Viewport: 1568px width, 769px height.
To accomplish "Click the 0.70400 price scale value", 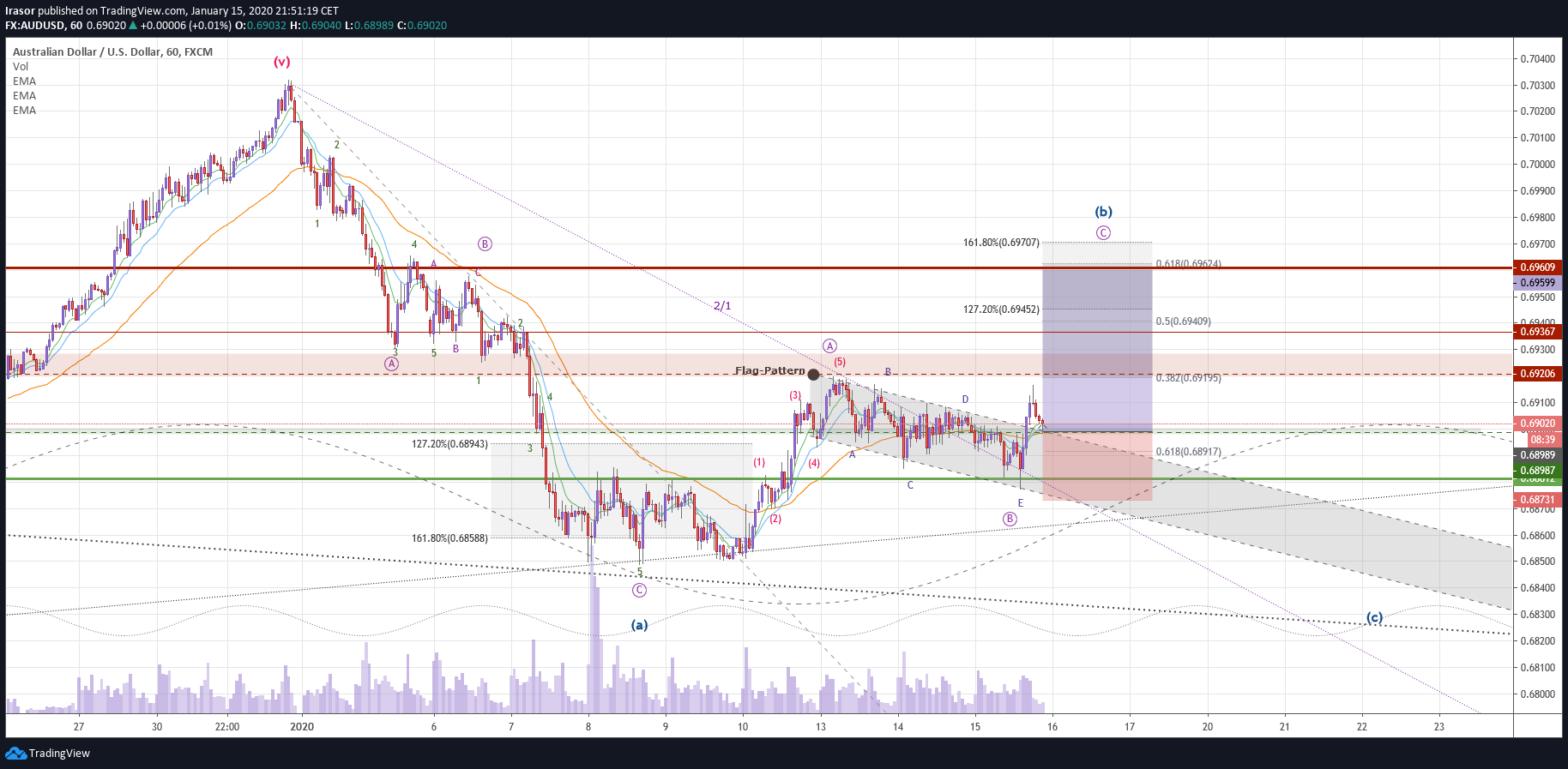I will (x=1537, y=59).
